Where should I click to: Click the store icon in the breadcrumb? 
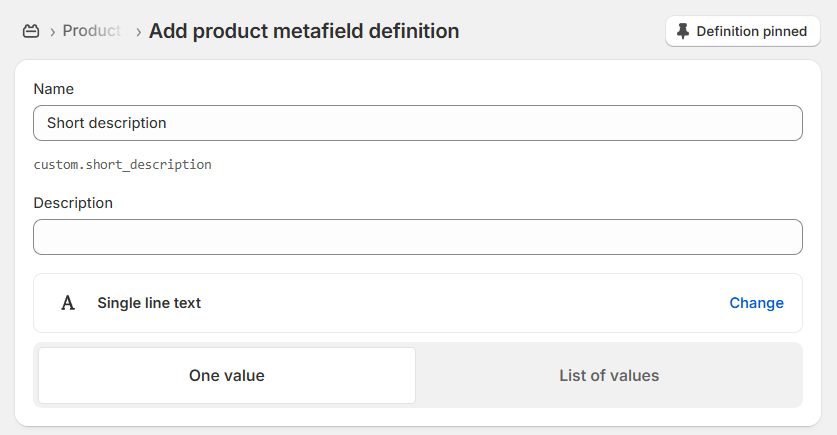point(31,31)
